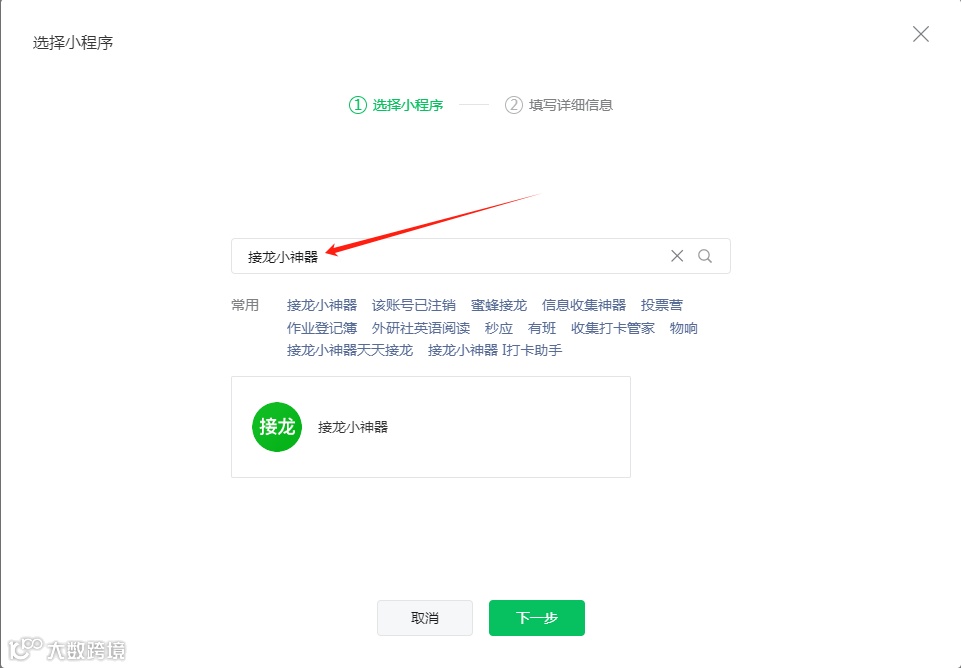
Task: Click the magnifier search icon
Action: [705, 256]
